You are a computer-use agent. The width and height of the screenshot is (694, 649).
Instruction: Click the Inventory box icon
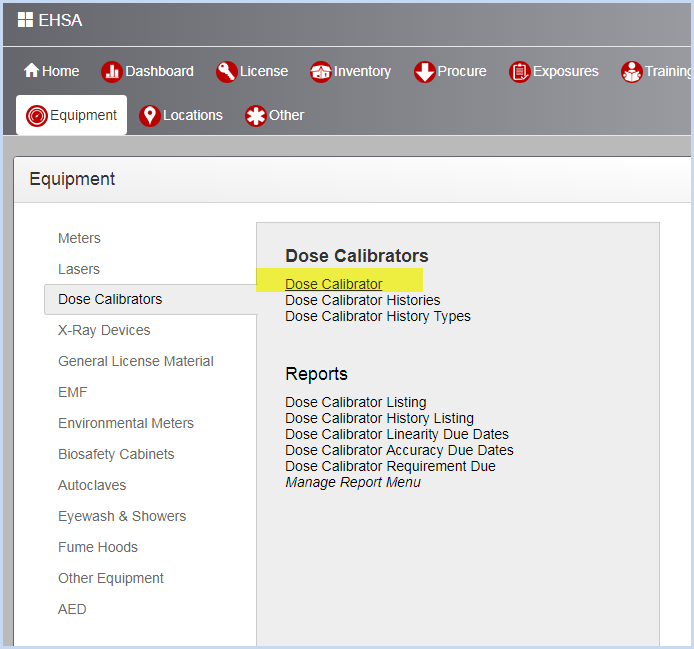tap(321, 72)
